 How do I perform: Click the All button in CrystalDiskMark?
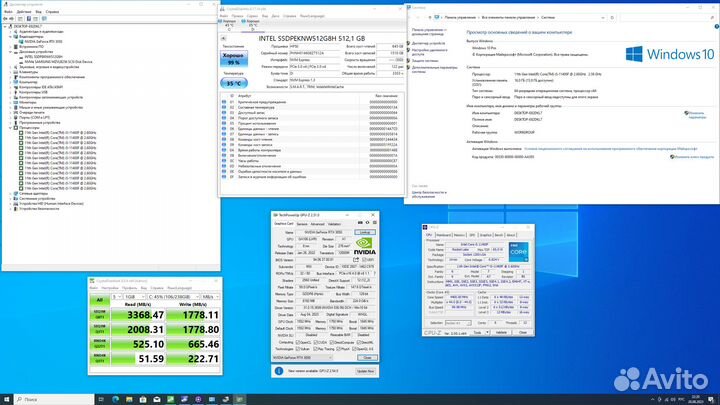(99, 300)
